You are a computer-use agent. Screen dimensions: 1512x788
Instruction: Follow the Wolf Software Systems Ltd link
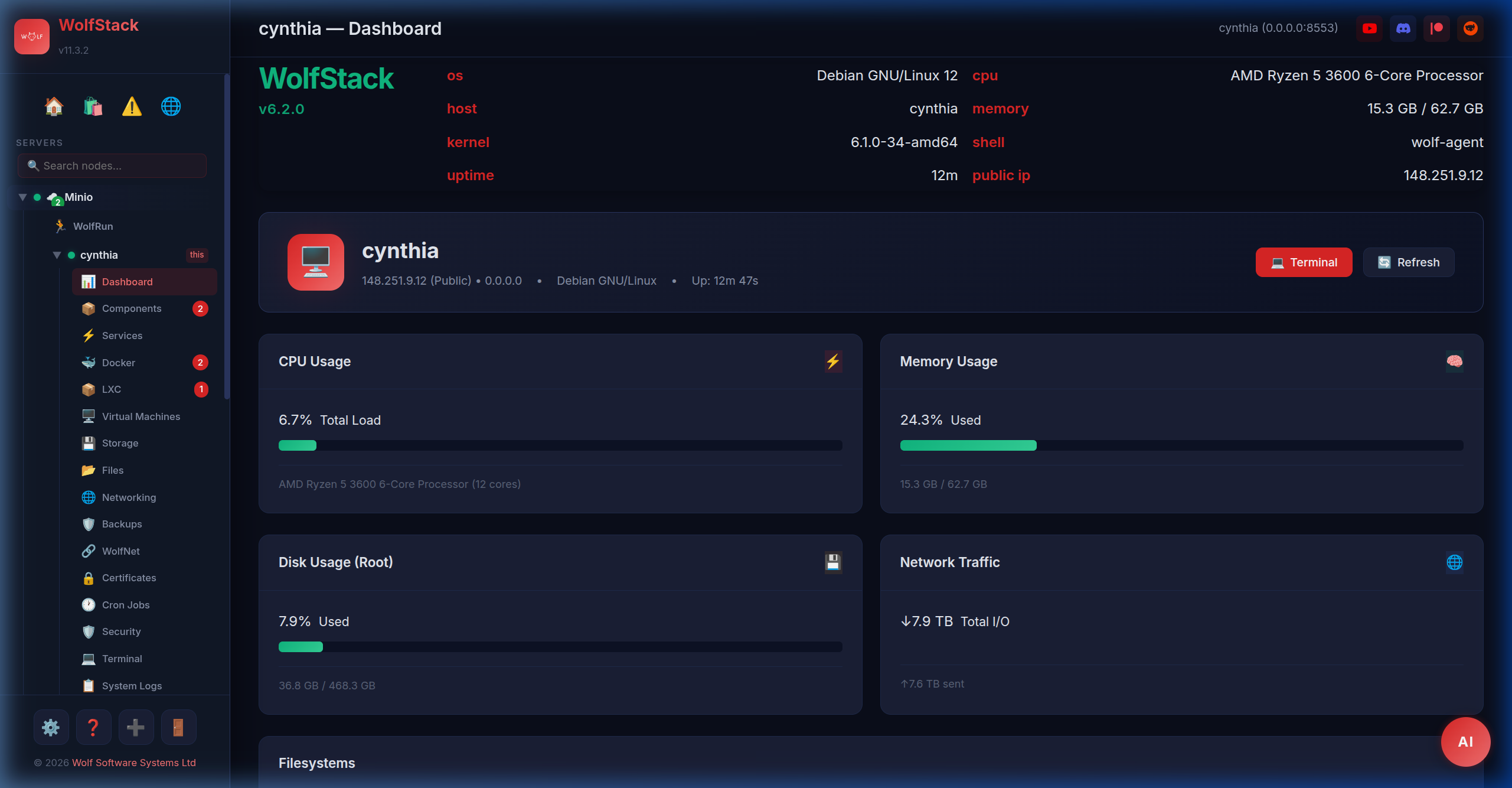click(x=134, y=763)
